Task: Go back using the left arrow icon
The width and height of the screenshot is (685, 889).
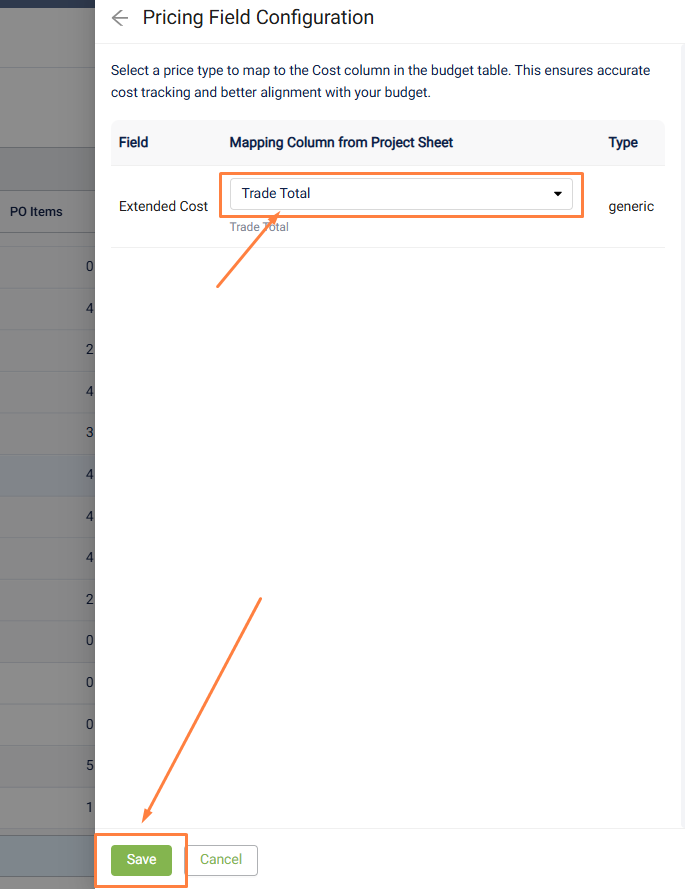Action: [120, 18]
